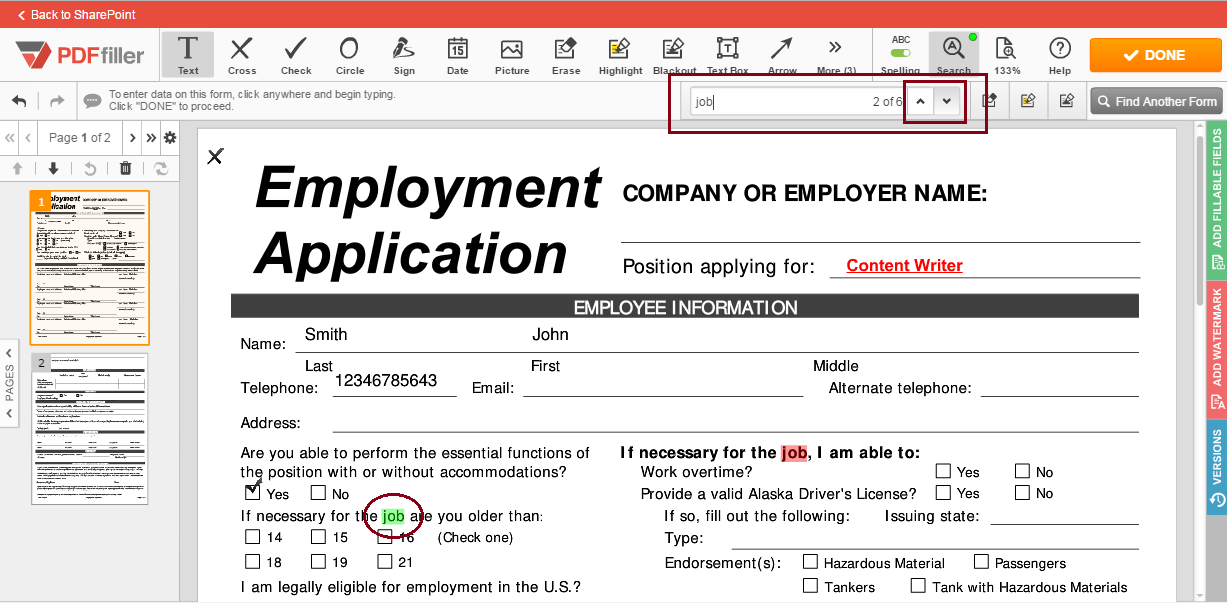1227x603 pixels.
Task: Check the age 19 box
Action: tap(318, 561)
